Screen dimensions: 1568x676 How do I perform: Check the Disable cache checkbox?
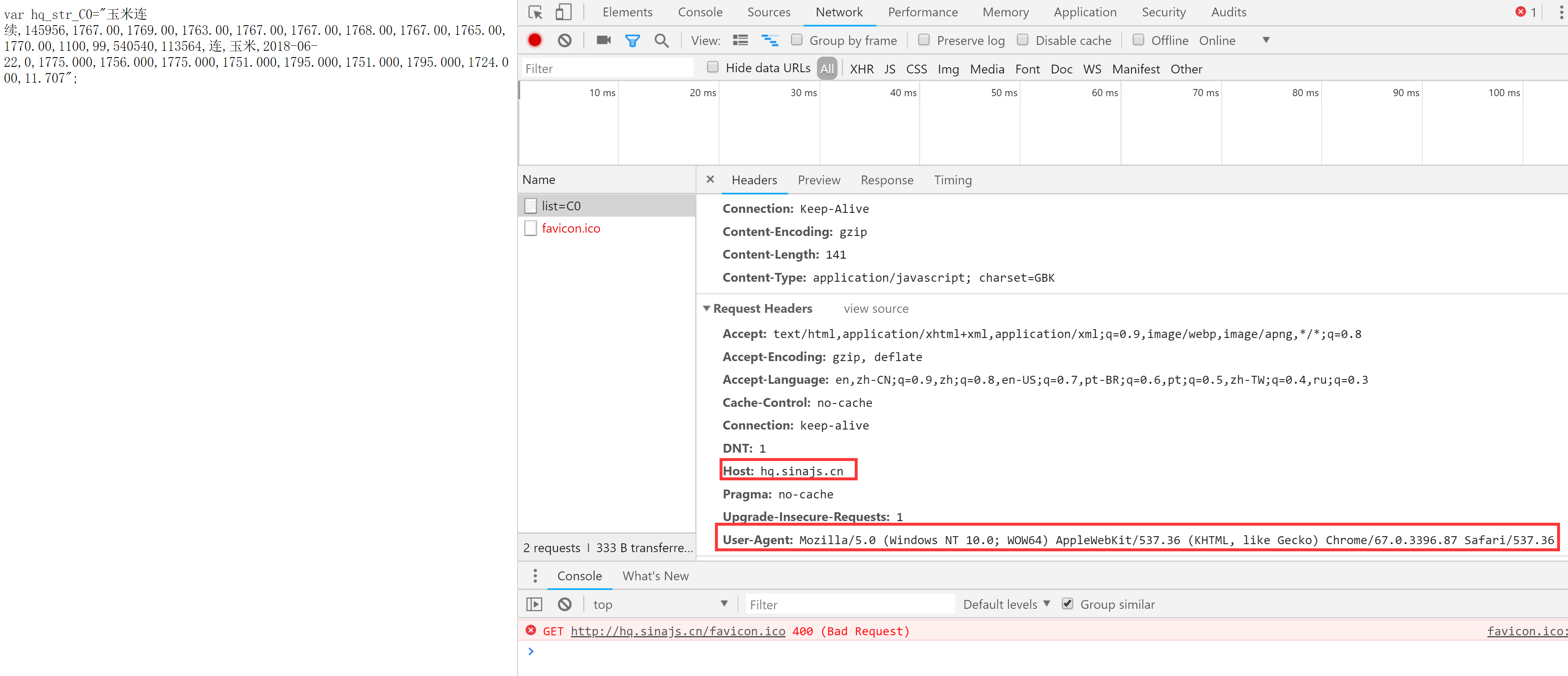click(1023, 40)
